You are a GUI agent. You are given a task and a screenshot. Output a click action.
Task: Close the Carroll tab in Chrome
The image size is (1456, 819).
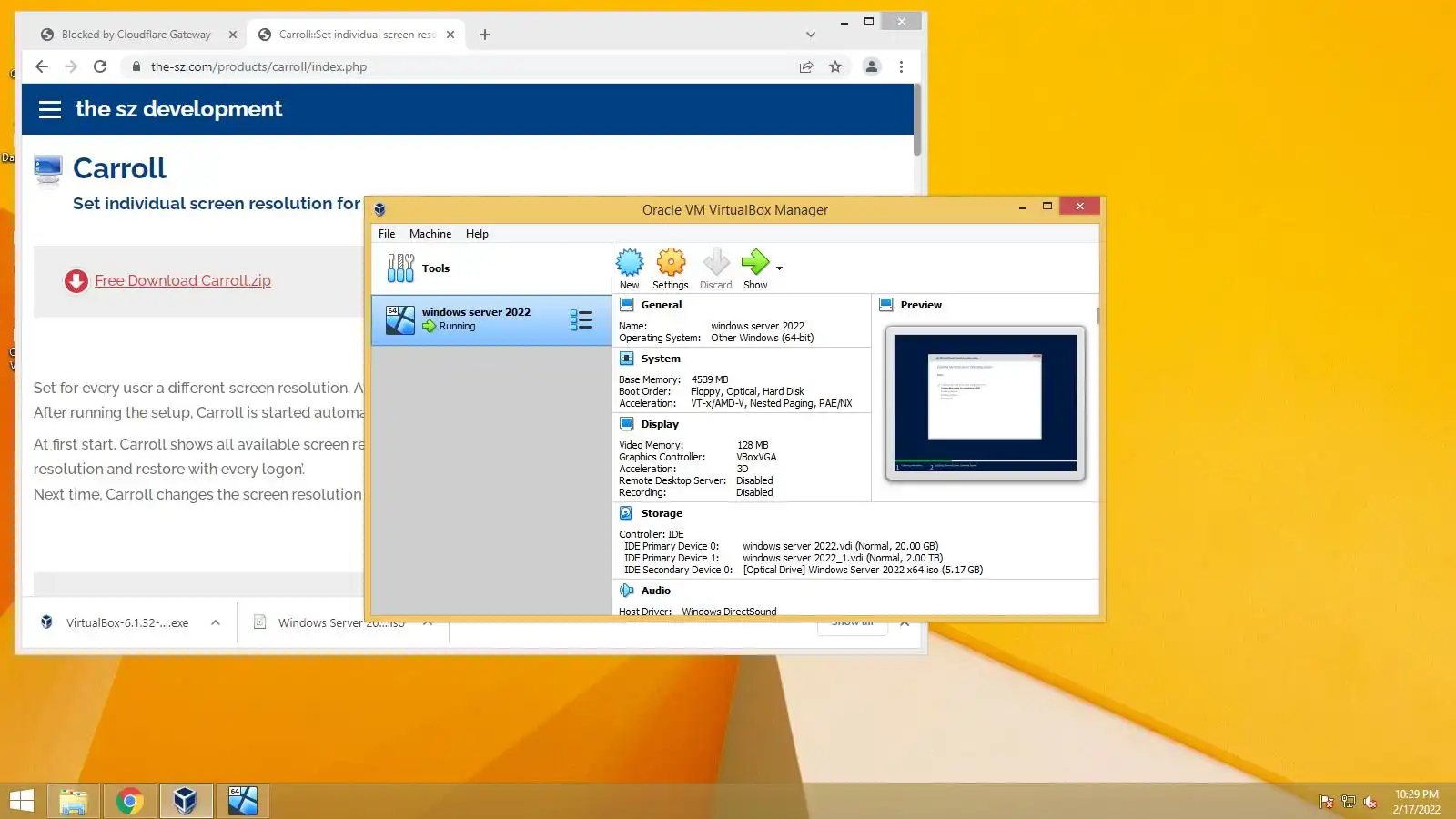(450, 35)
